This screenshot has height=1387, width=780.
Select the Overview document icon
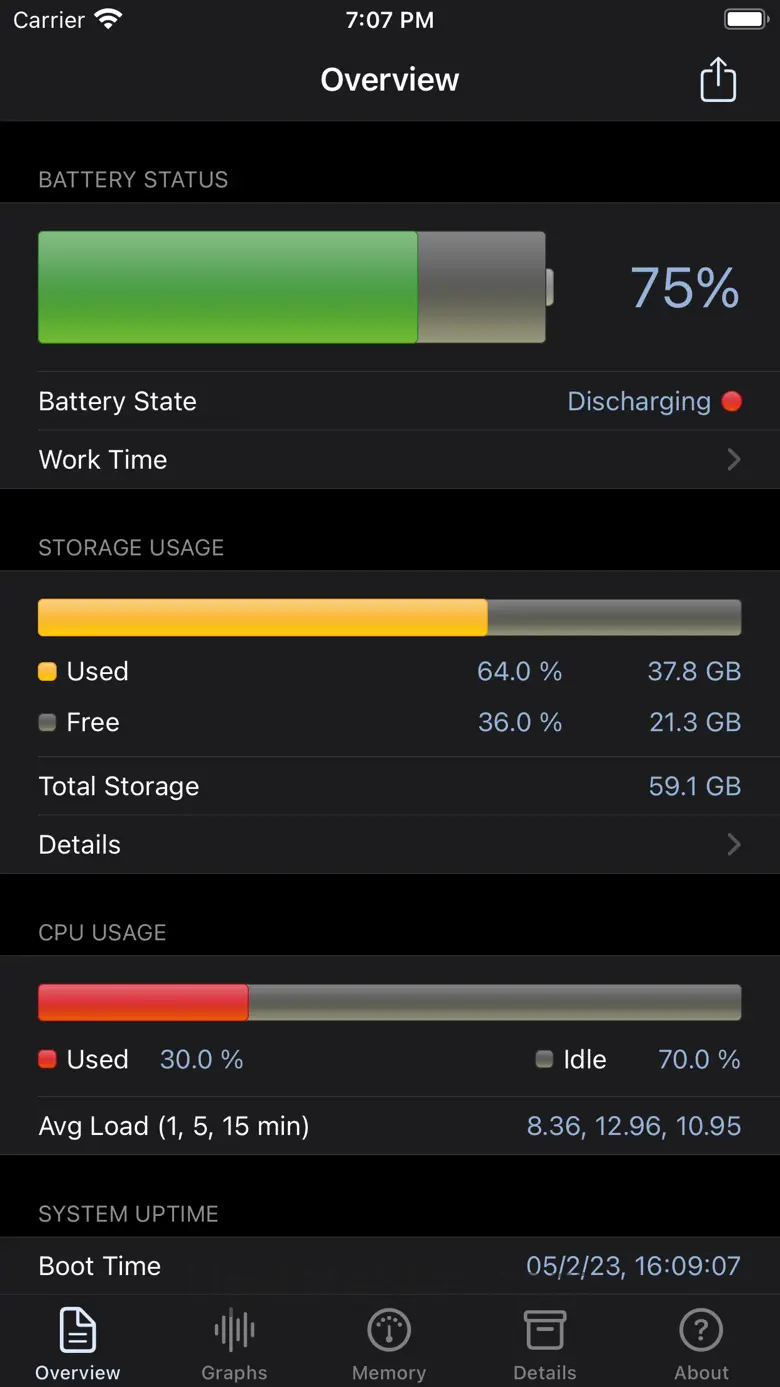pos(78,1331)
